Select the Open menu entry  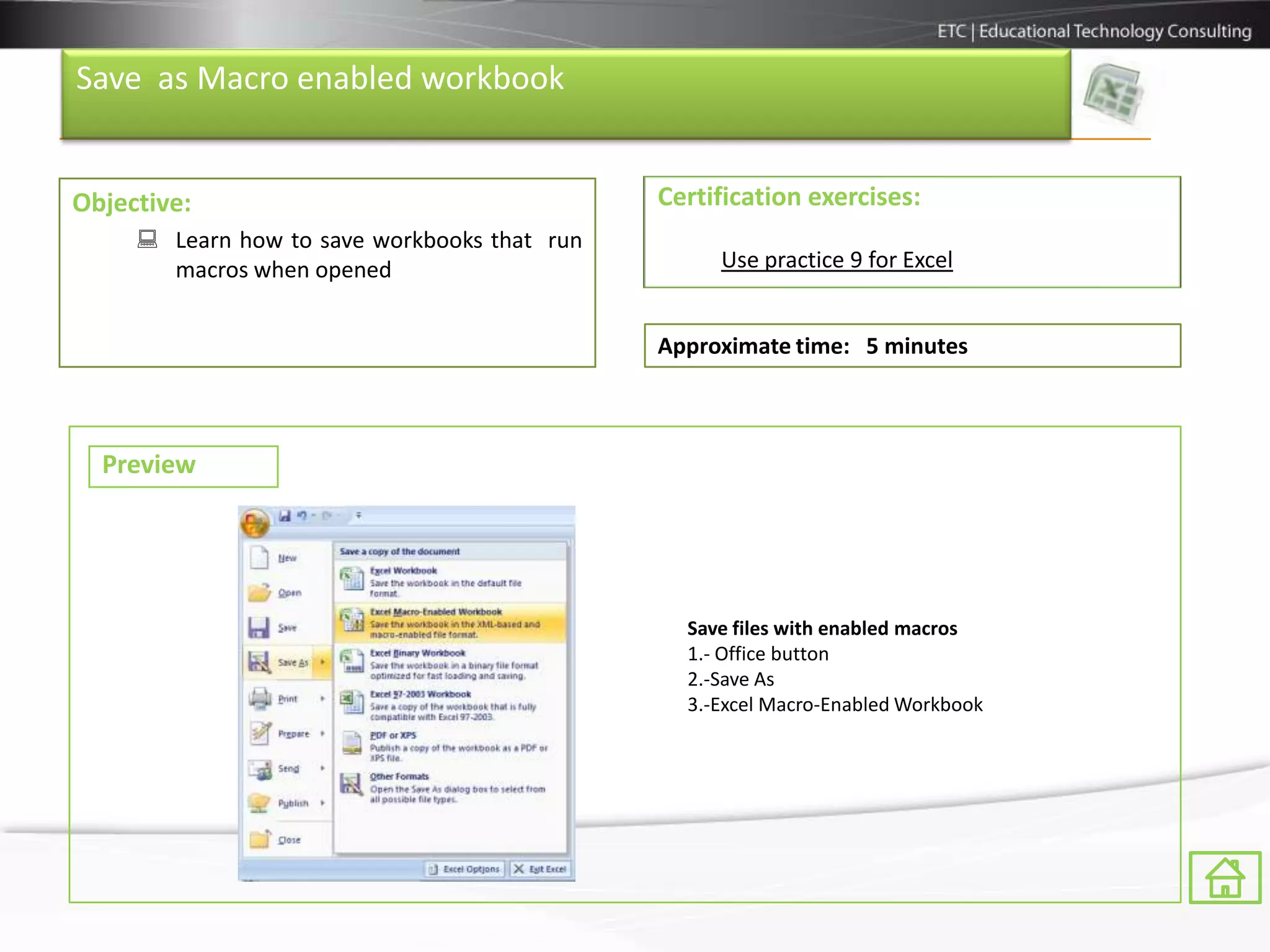pos(290,593)
